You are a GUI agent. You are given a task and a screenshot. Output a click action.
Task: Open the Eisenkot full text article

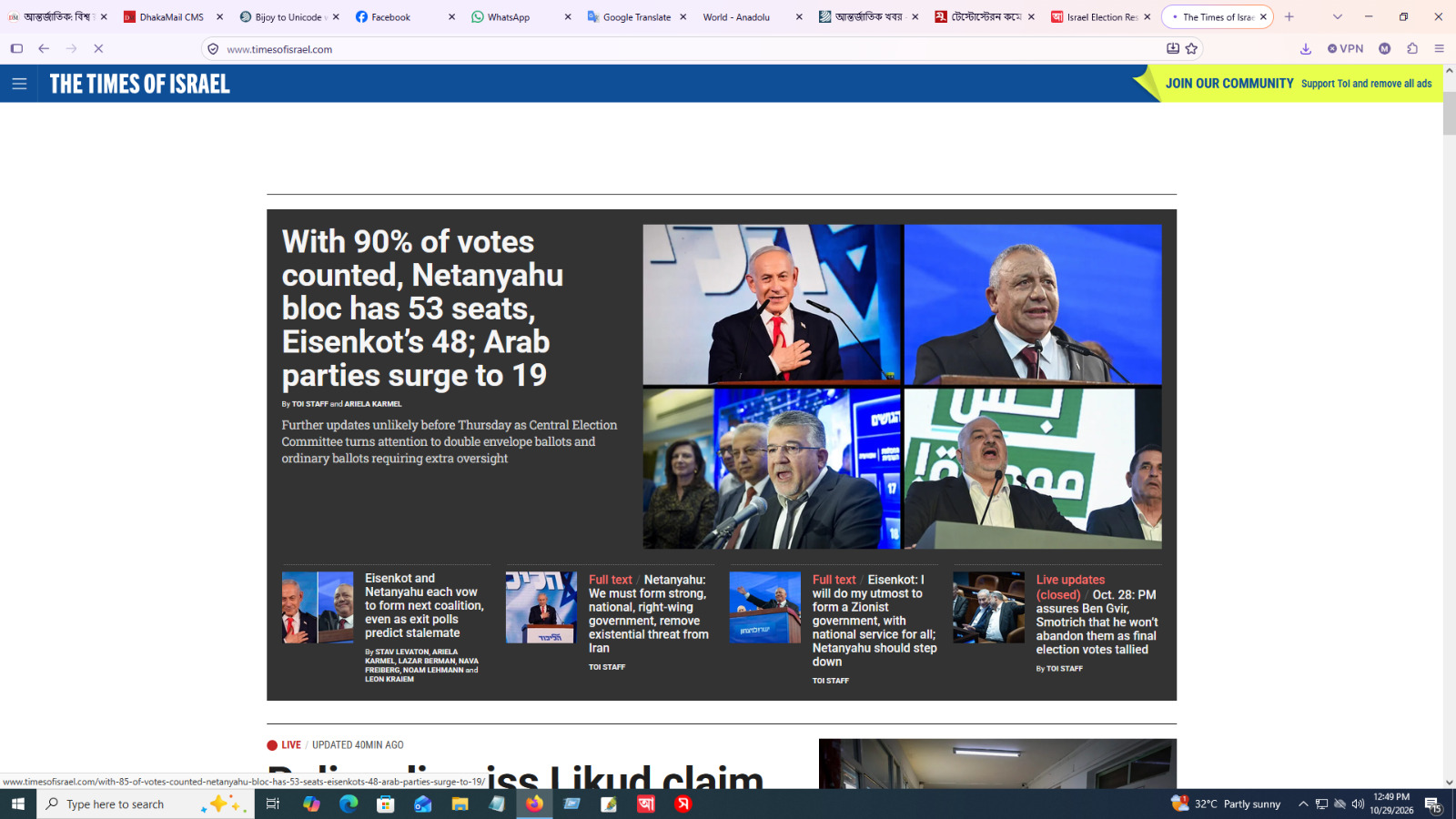point(875,621)
